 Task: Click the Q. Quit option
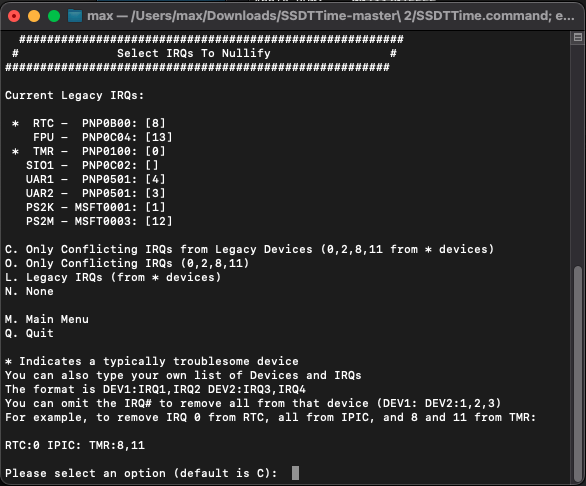pos(29,333)
